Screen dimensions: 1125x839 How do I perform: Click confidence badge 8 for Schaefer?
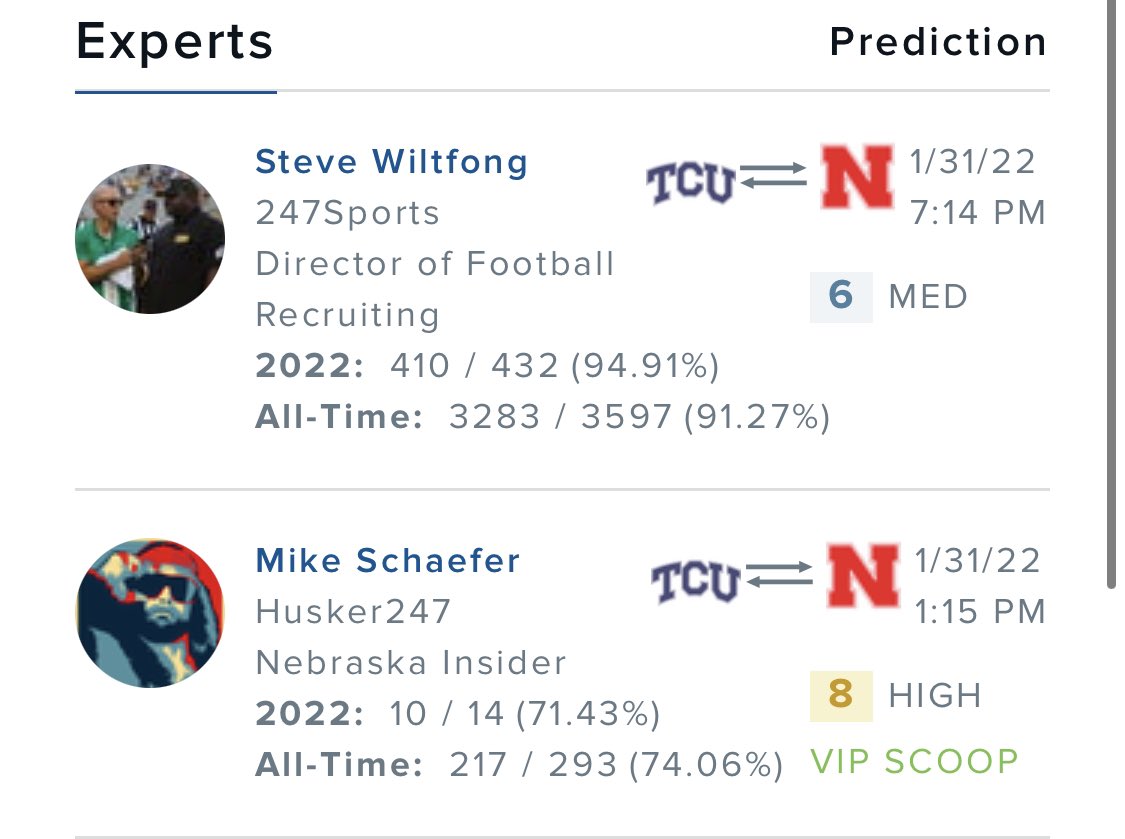[x=842, y=696]
